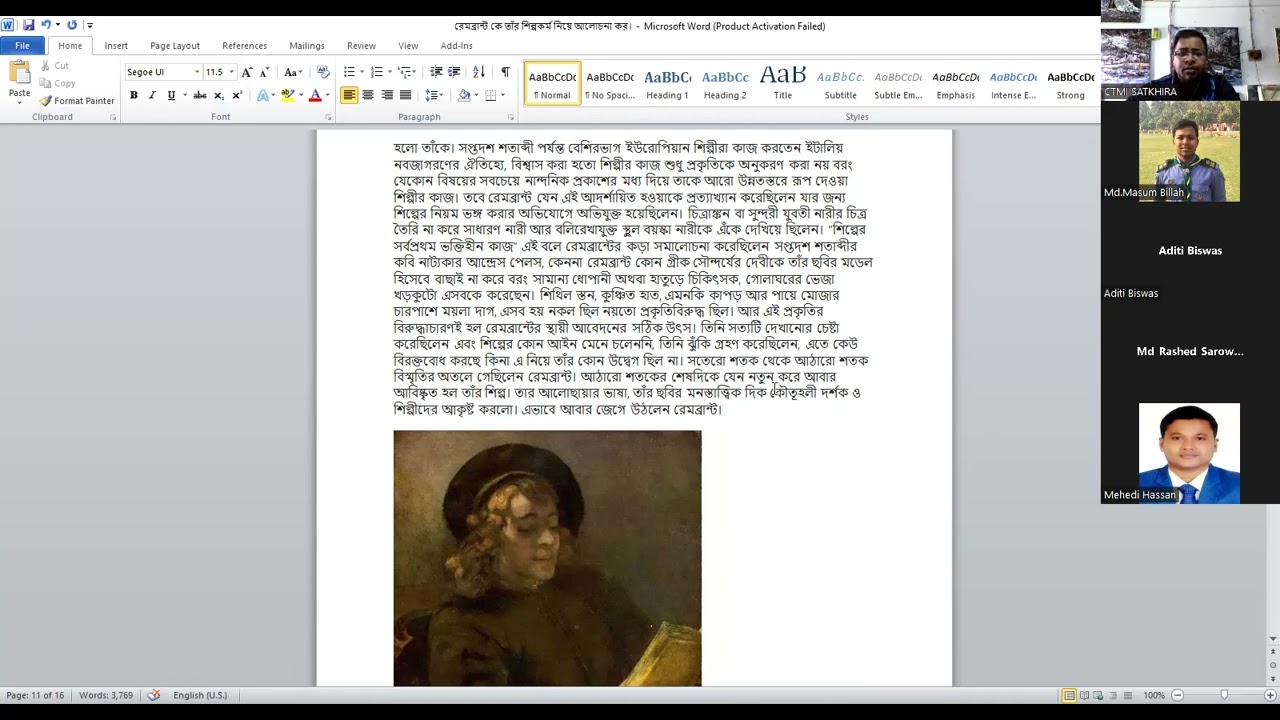The image size is (1280, 720).
Task: Open the Text Effects menu
Action: 264,95
